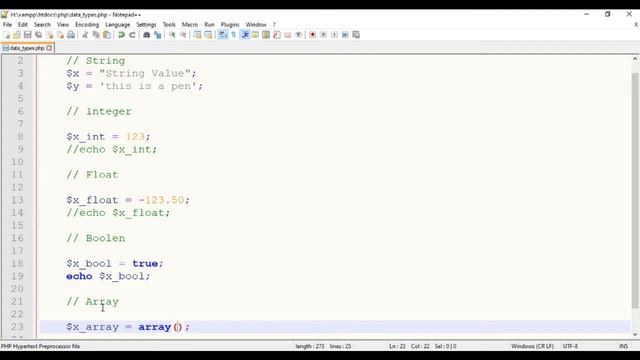Close document X at menu bar right

636,24
